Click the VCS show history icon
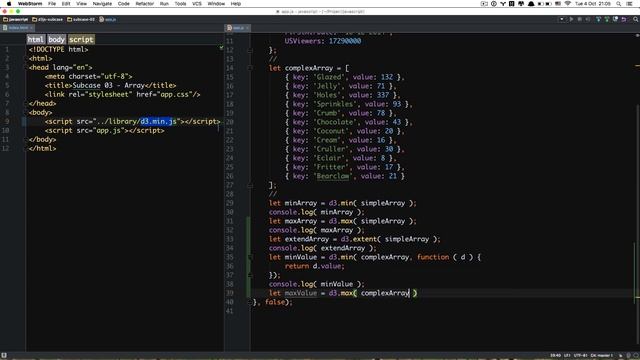640x360 pixels. click(x=616, y=19)
